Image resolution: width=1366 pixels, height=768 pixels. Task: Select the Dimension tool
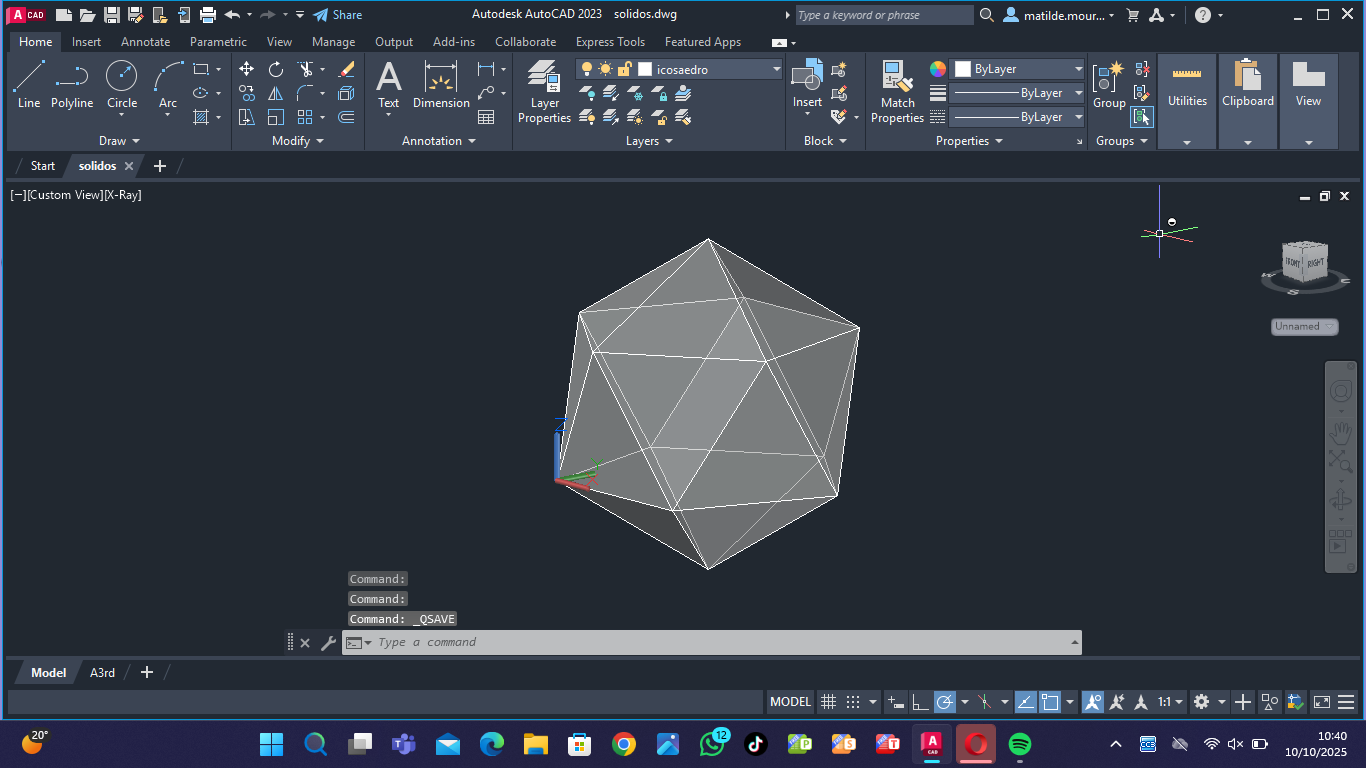click(x=441, y=84)
